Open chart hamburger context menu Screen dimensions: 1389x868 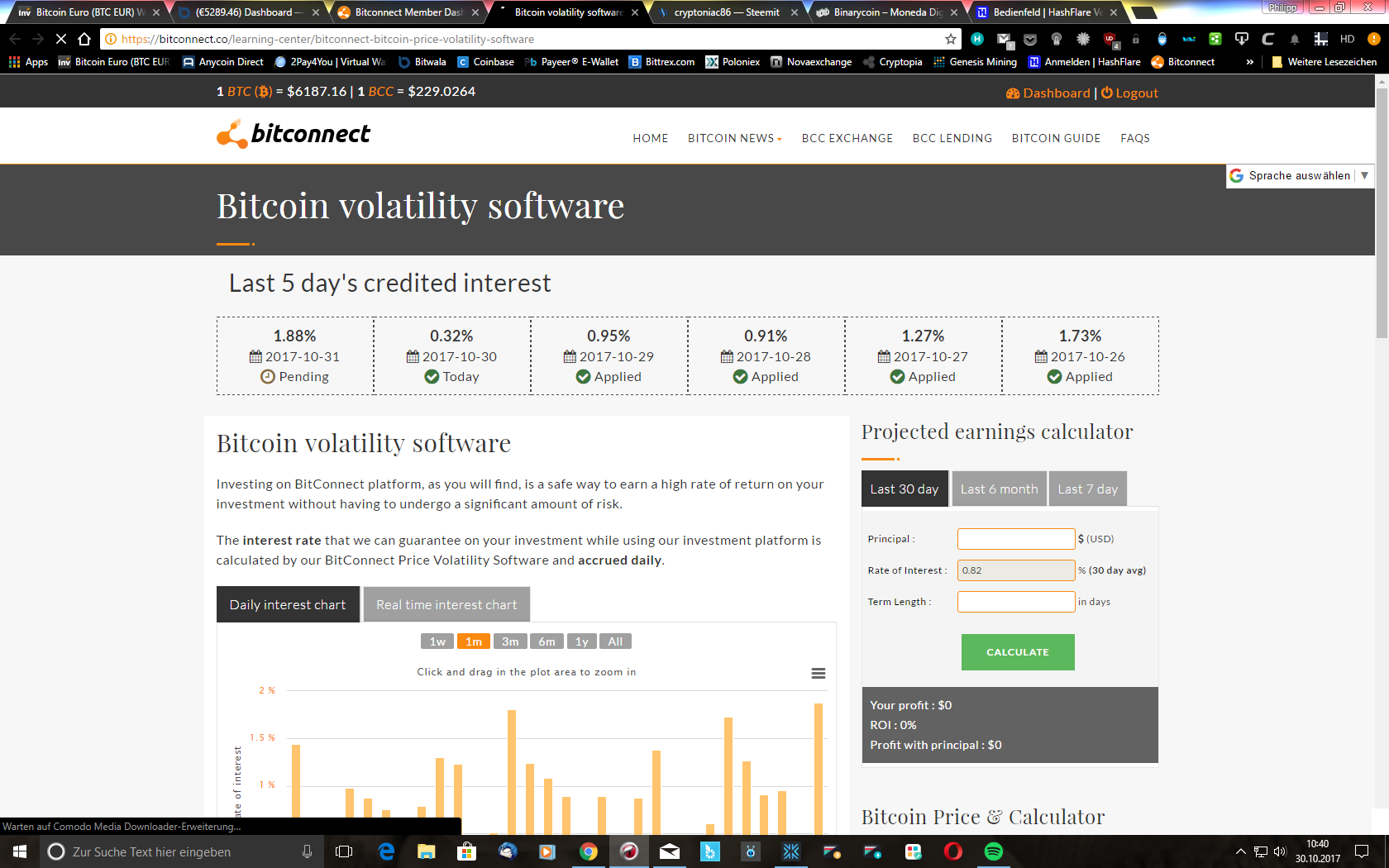pos(819,674)
